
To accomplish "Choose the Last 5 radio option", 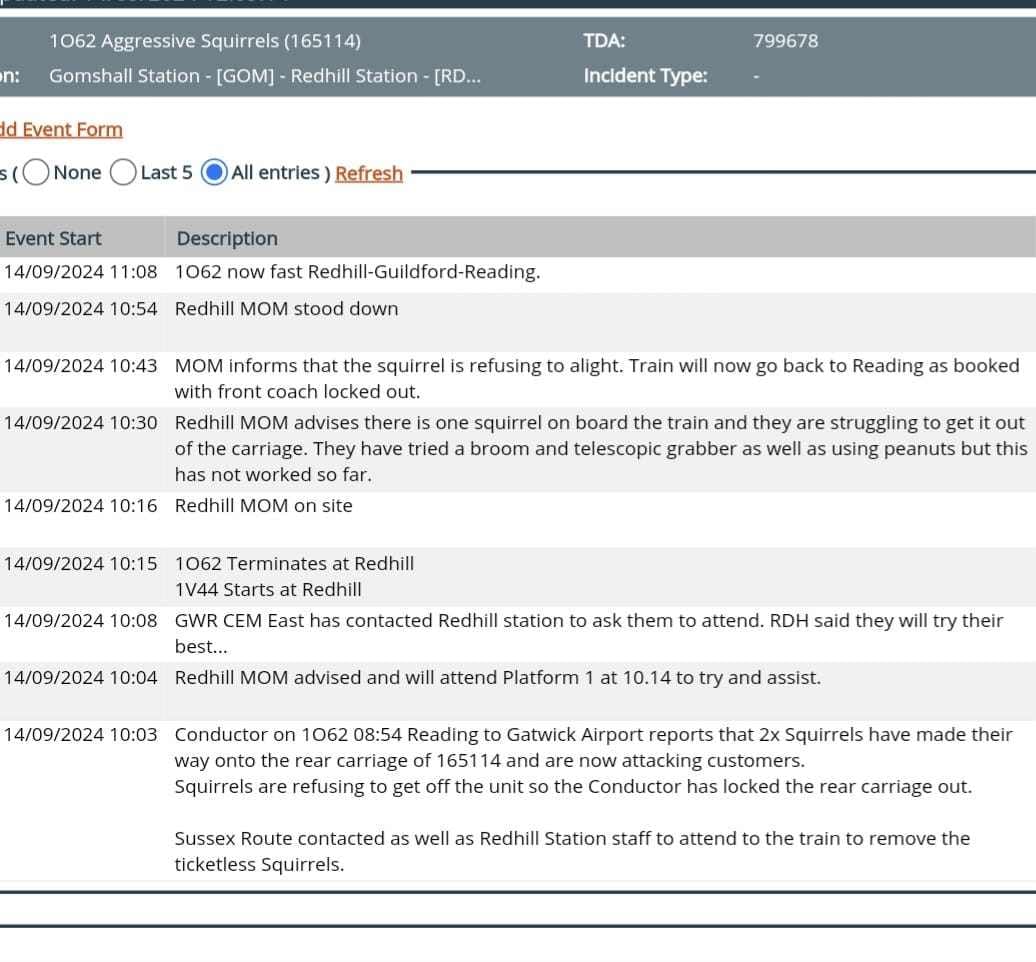I will [x=123, y=173].
